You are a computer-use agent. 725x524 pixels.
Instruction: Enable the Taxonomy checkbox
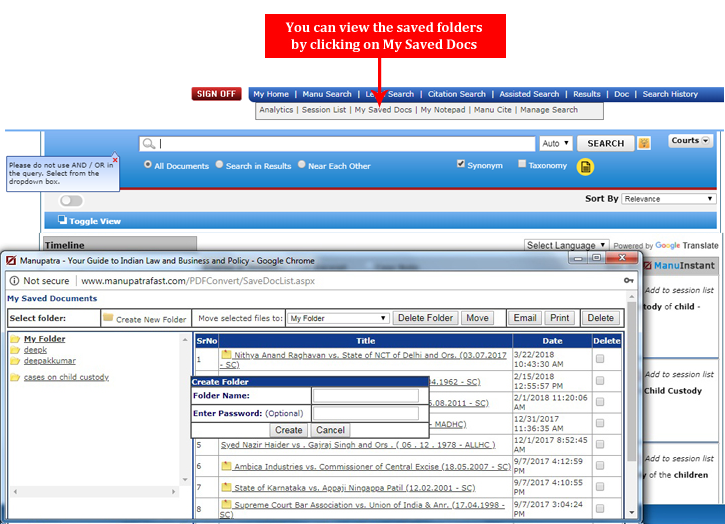tap(522, 164)
